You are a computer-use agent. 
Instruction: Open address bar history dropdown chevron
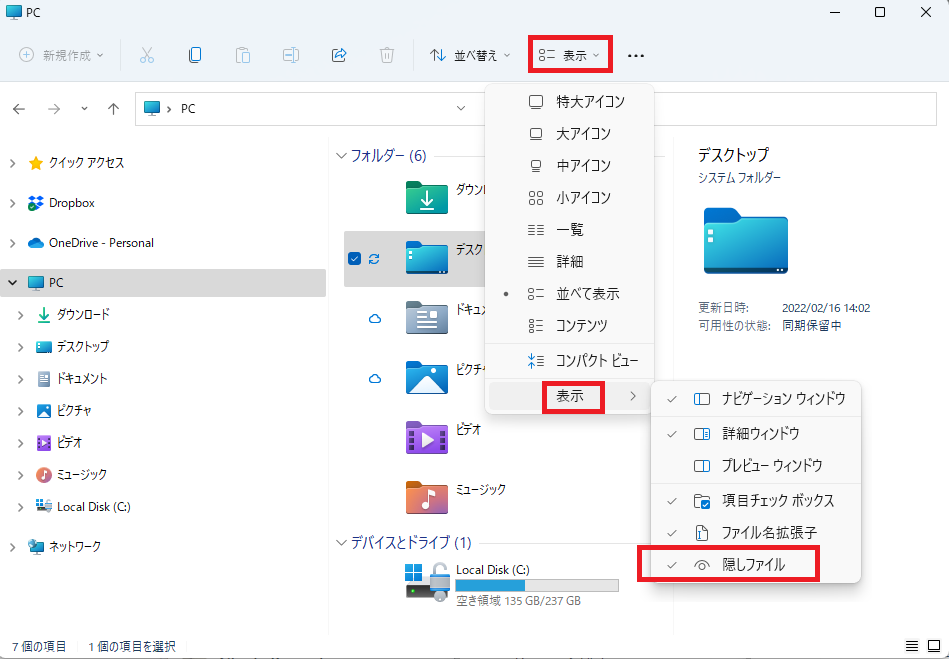click(461, 109)
